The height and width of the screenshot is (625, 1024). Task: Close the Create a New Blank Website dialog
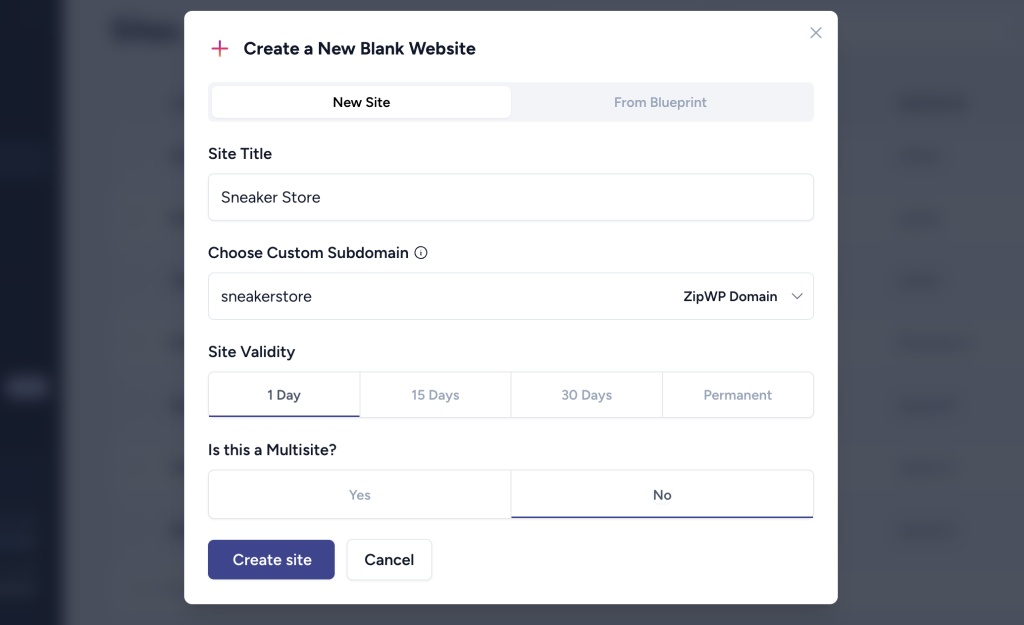point(816,33)
